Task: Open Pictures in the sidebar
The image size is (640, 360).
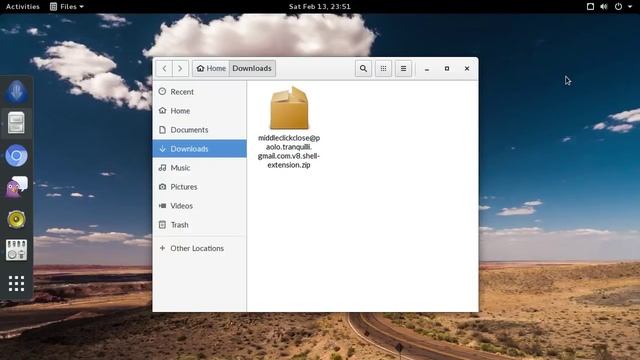Action: coord(200,187)
